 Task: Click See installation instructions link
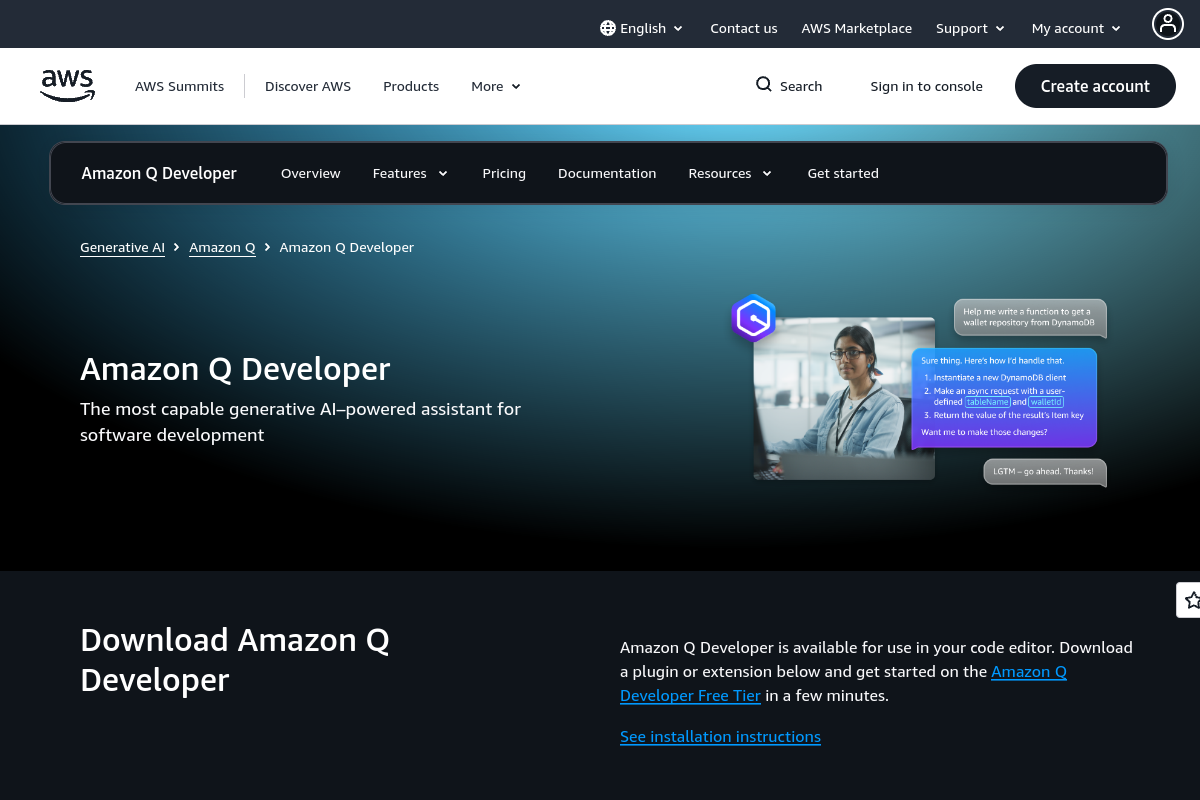[x=720, y=737]
